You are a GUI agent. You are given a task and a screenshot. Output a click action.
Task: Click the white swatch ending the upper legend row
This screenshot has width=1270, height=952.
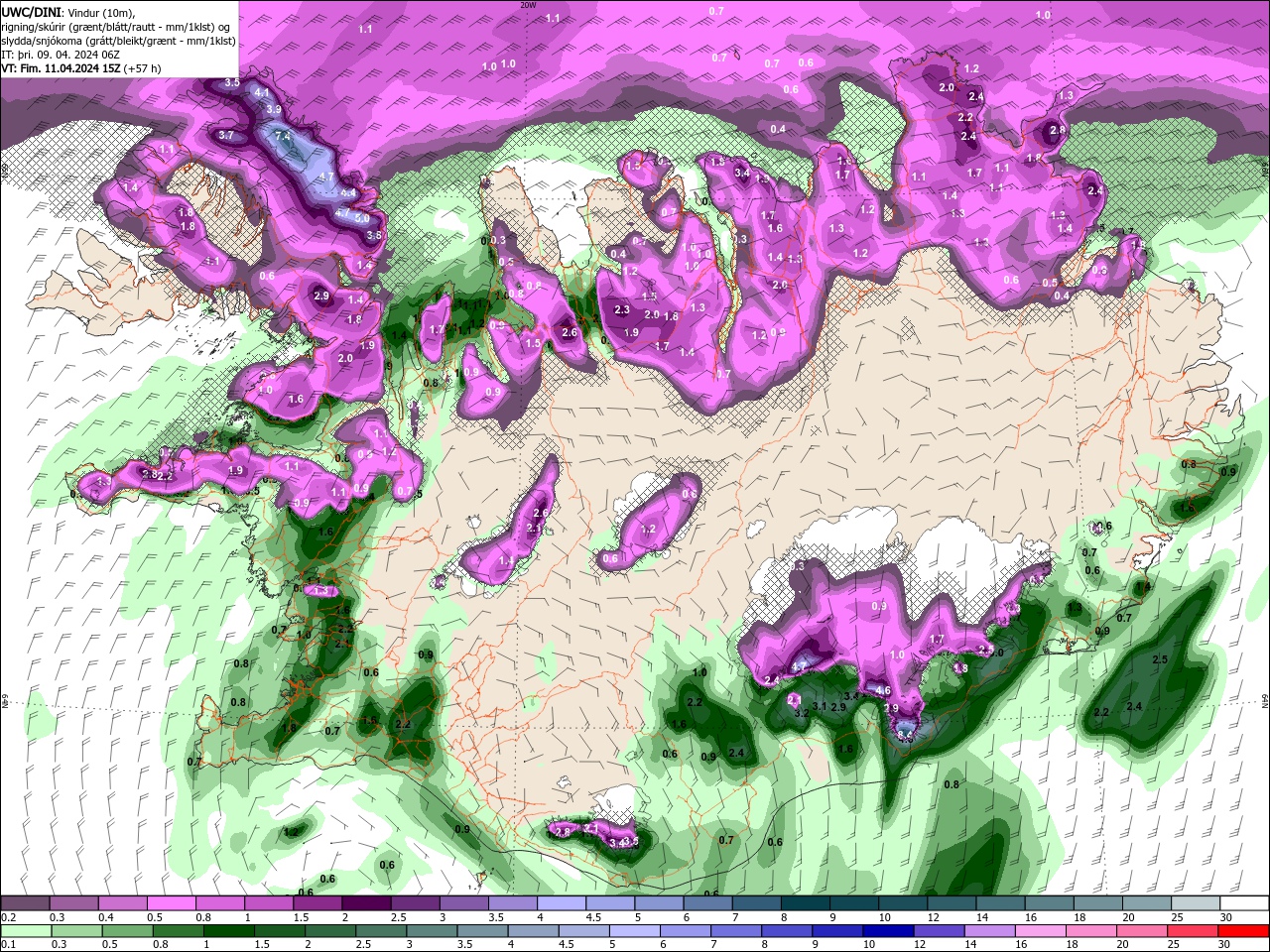1244,903
